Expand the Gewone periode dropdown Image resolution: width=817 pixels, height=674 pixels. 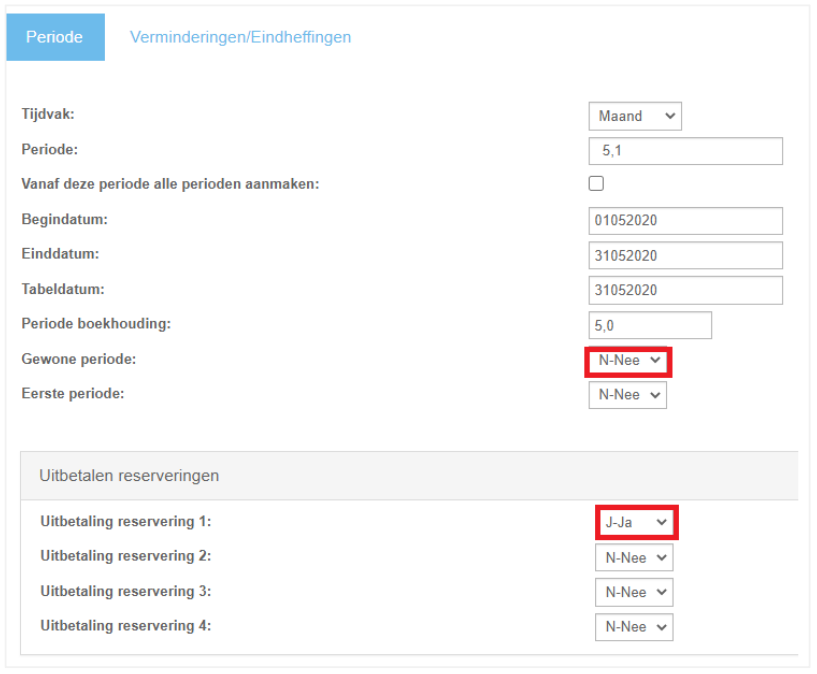[628, 360]
